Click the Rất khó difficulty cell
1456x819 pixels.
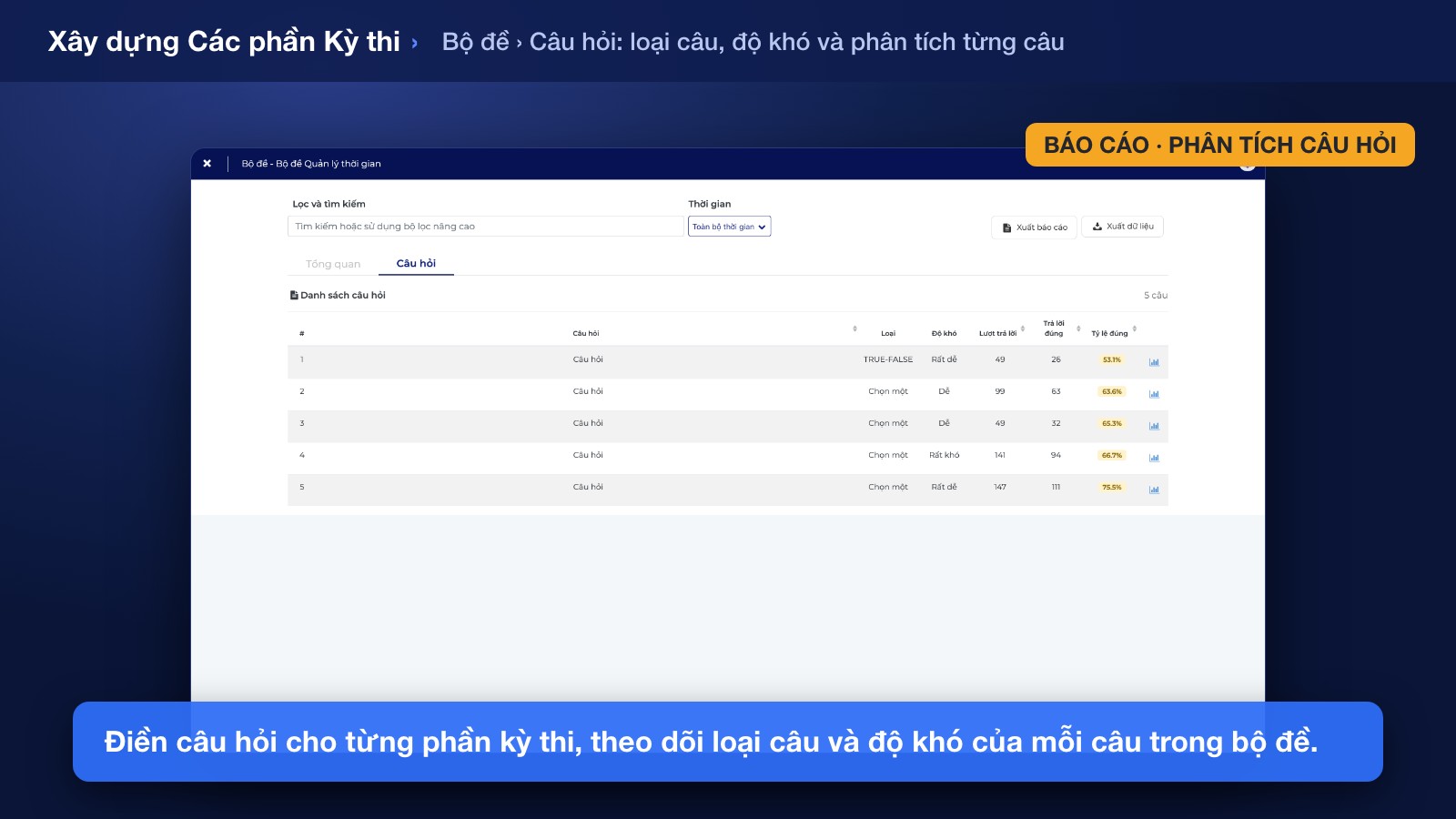(944, 455)
